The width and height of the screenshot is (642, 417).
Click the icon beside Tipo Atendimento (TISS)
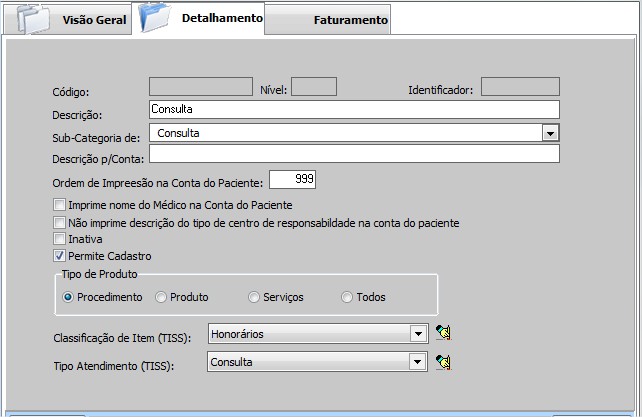pos(443,362)
